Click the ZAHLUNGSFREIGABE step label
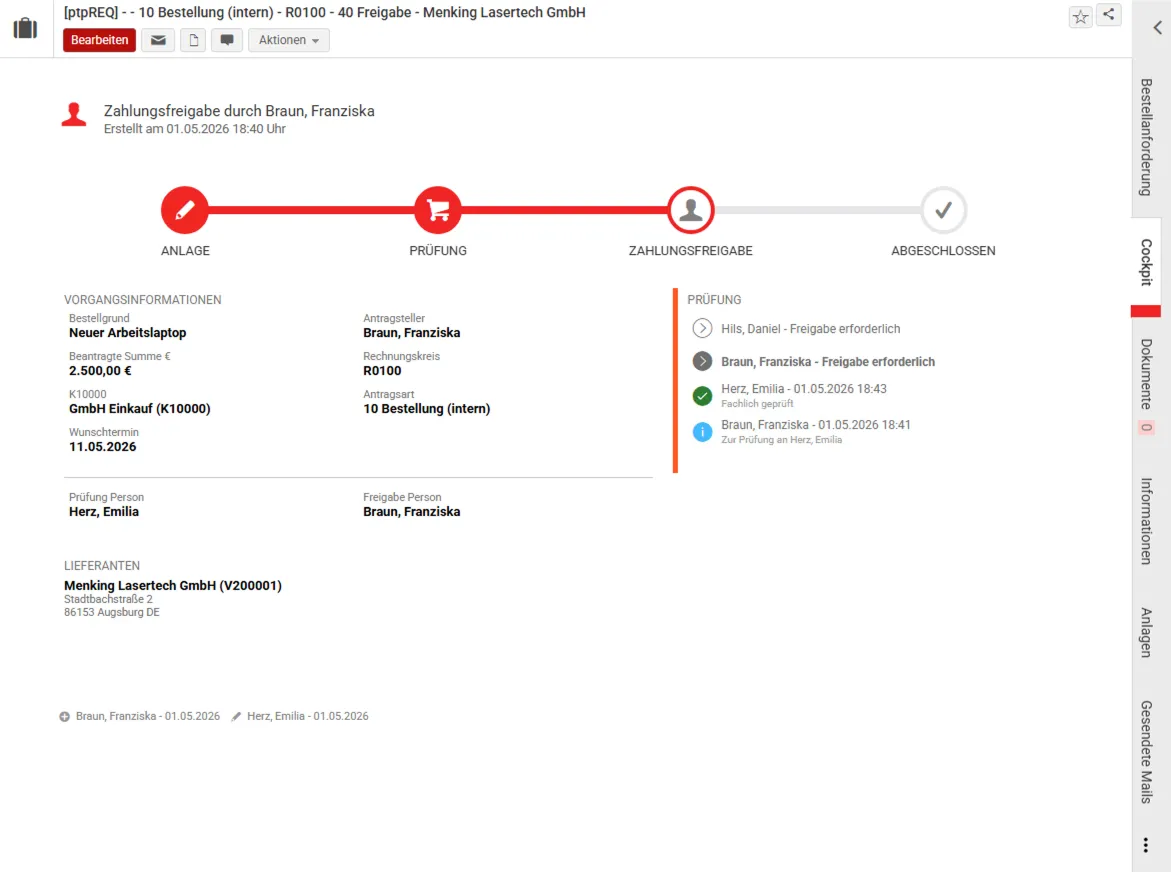 [691, 251]
